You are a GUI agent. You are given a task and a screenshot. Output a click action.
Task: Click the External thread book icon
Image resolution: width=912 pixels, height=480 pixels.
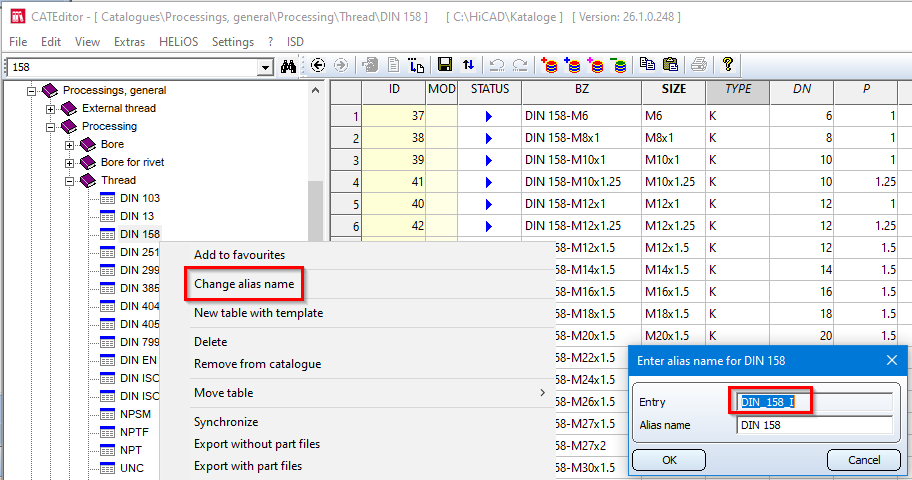coord(69,108)
